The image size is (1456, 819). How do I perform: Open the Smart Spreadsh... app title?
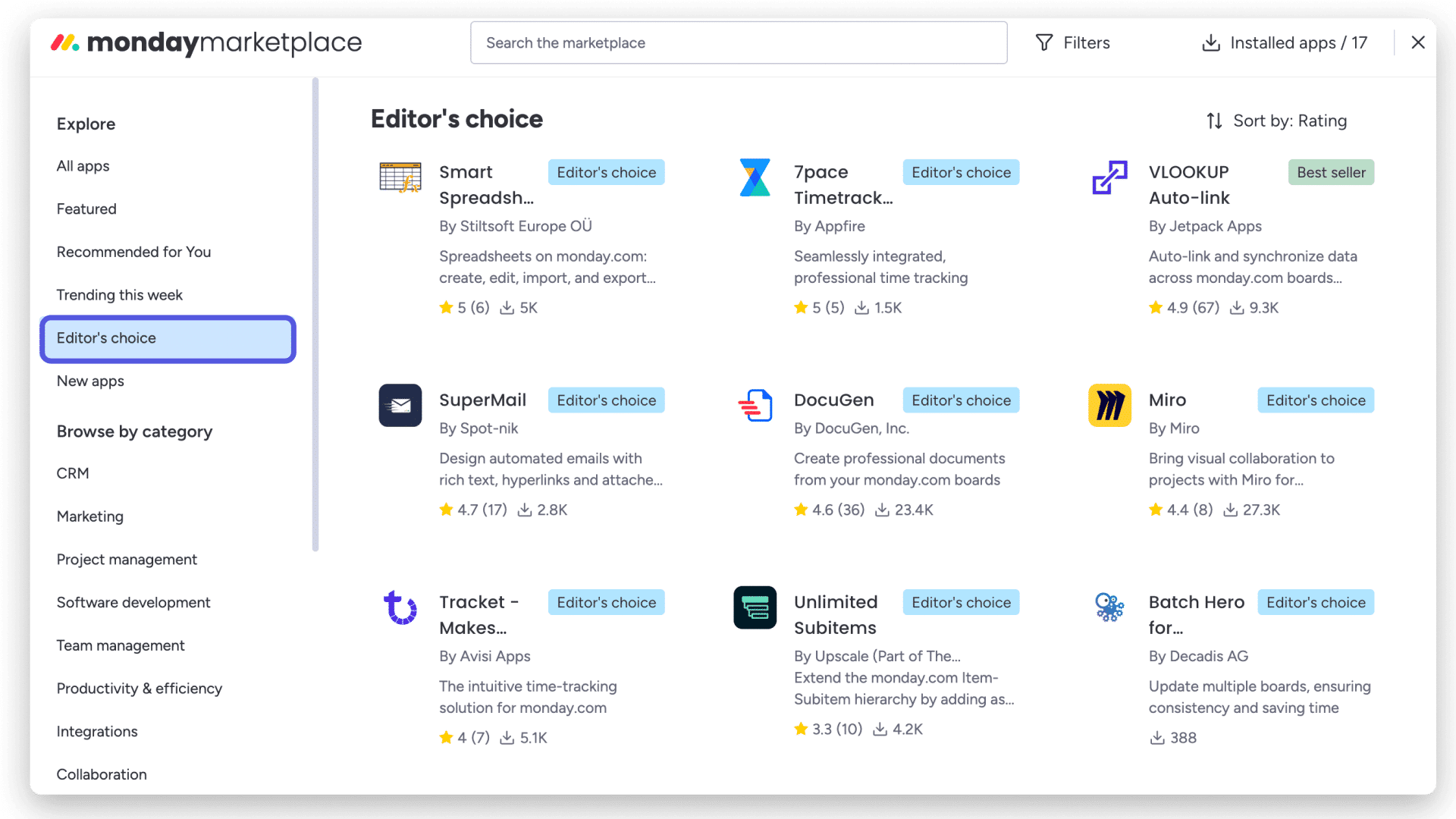pos(486,185)
